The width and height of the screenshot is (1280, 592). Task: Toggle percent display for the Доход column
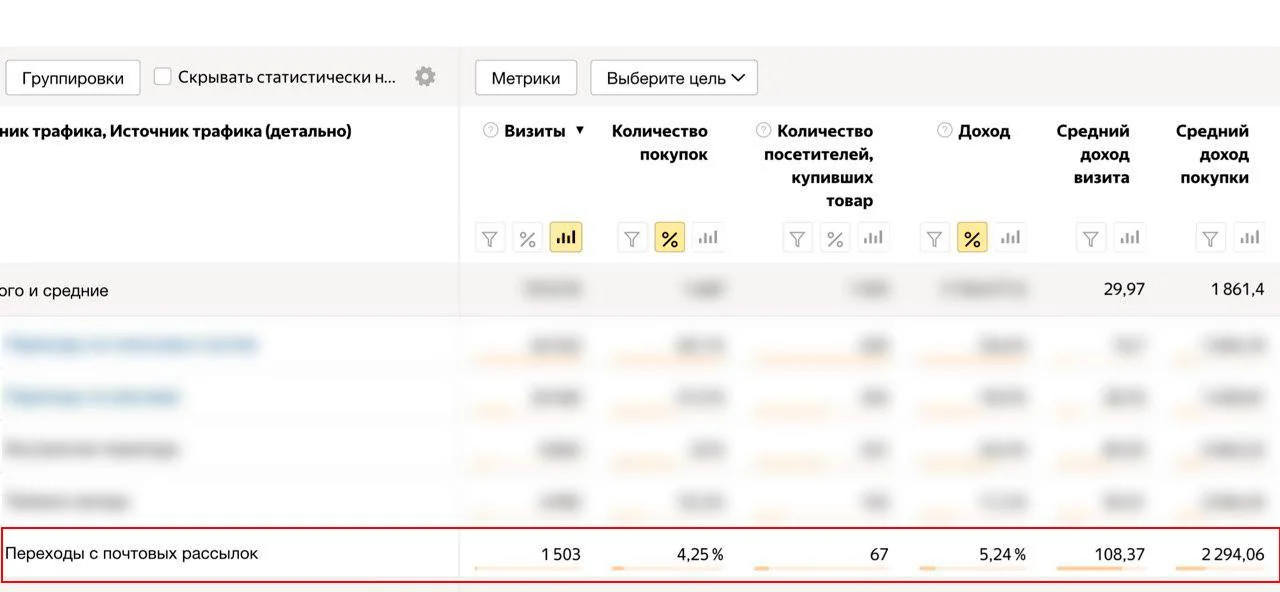click(971, 238)
